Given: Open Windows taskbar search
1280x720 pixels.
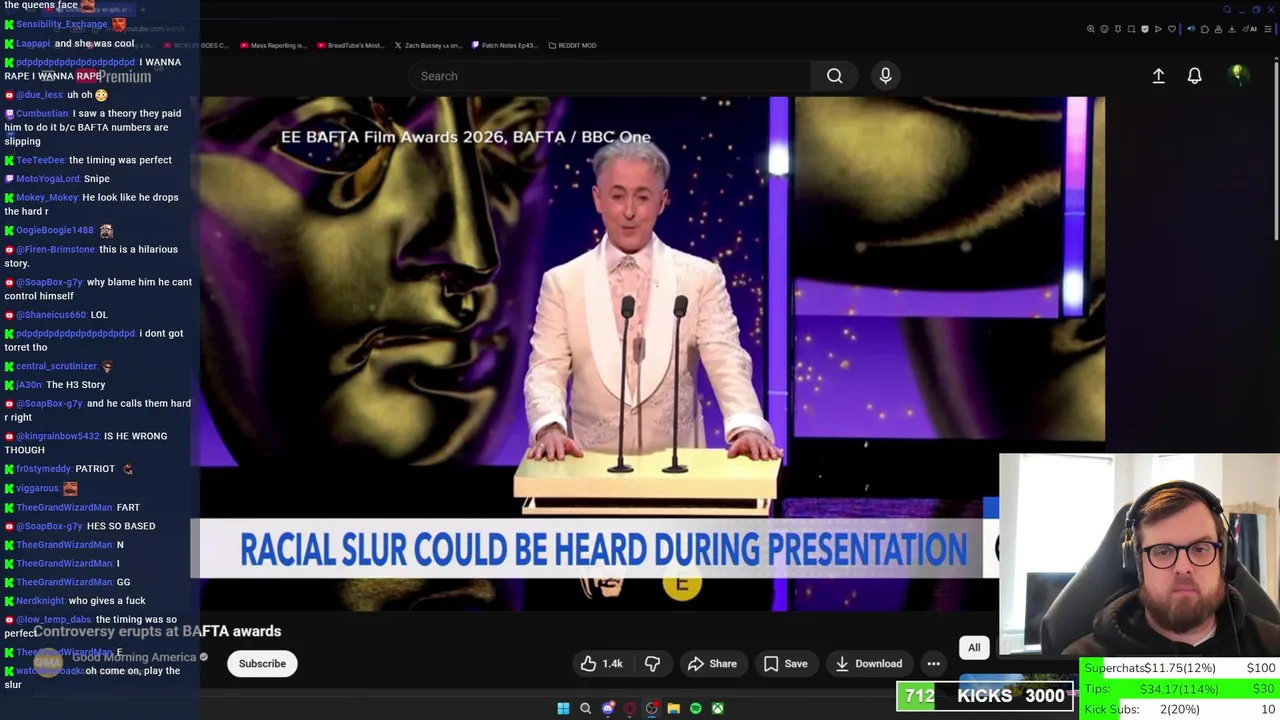Looking at the screenshot, I should [x=585, y=708].
